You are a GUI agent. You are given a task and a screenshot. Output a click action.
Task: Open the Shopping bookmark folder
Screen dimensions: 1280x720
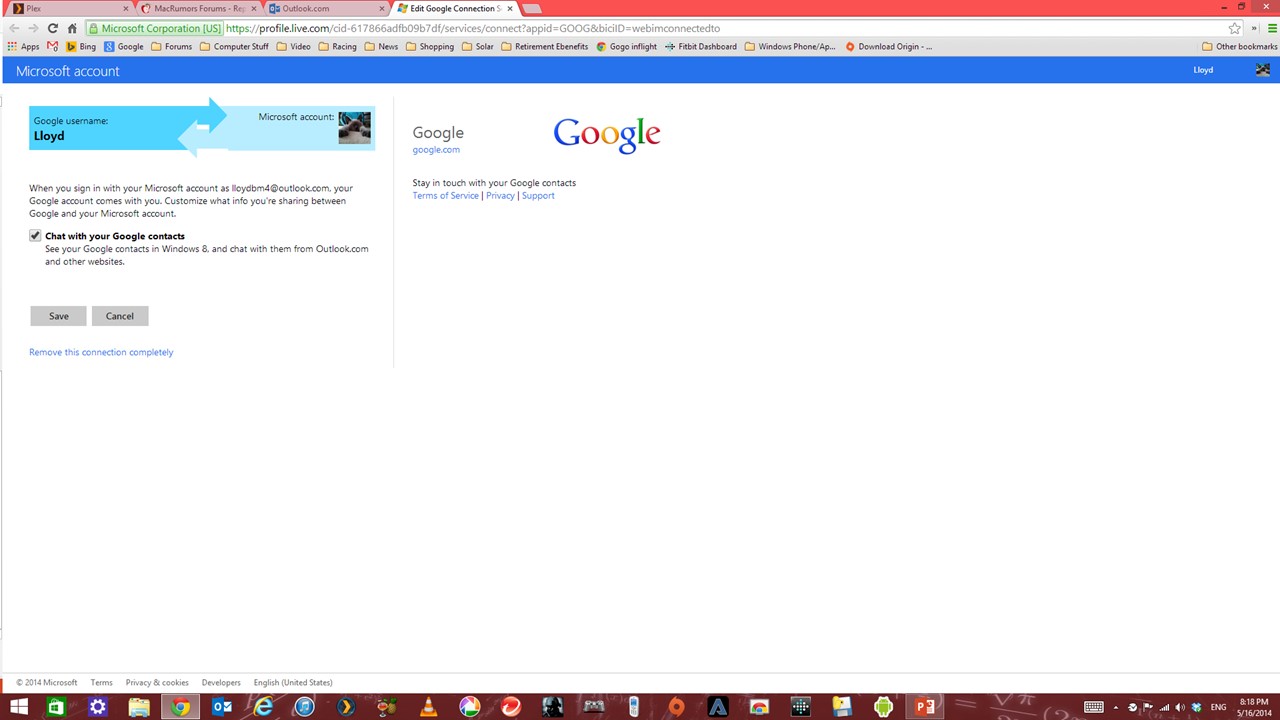click(430, 46)
